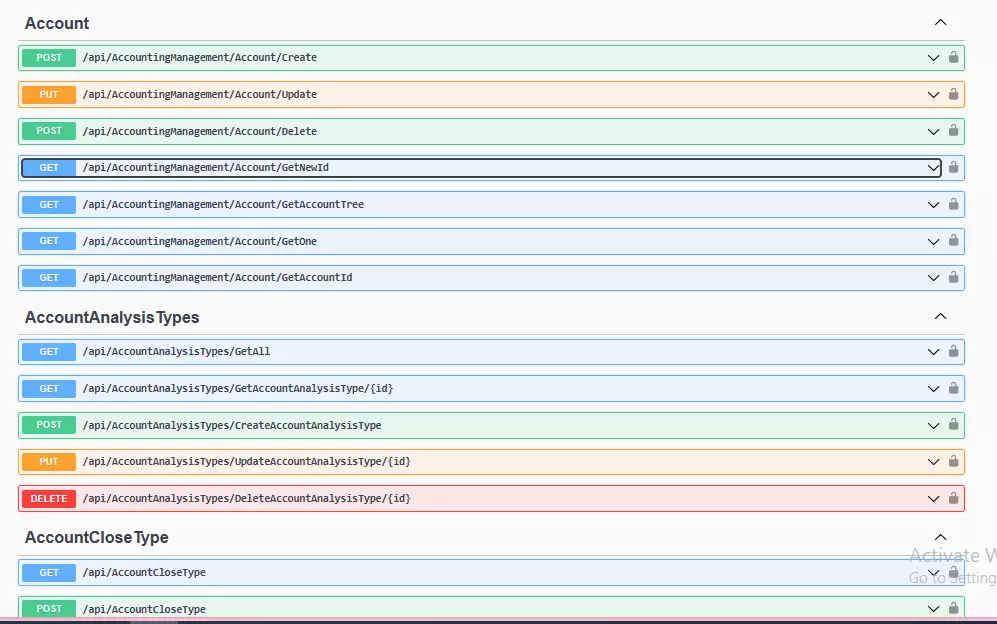Click the authorization padlock on GetAccountId
The height and width of the screenshot is (624, 997).
[952, 277]
